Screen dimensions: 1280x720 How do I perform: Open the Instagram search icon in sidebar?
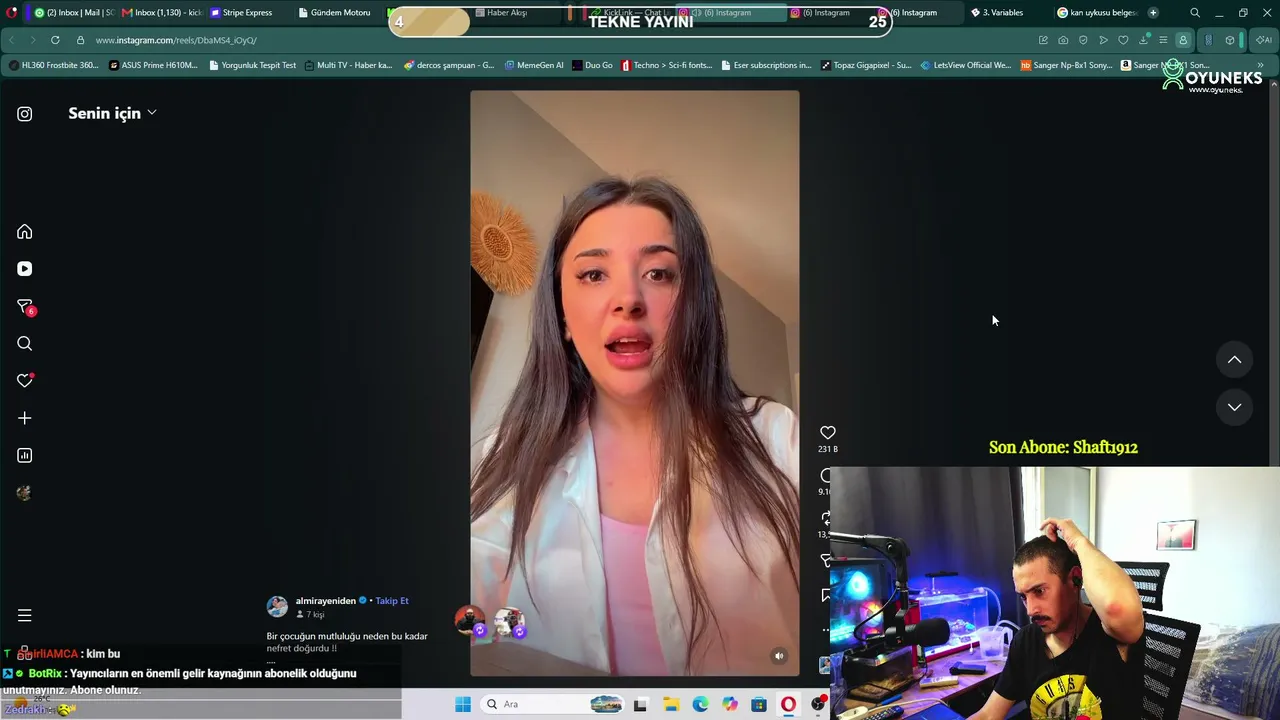click(25, 344)
